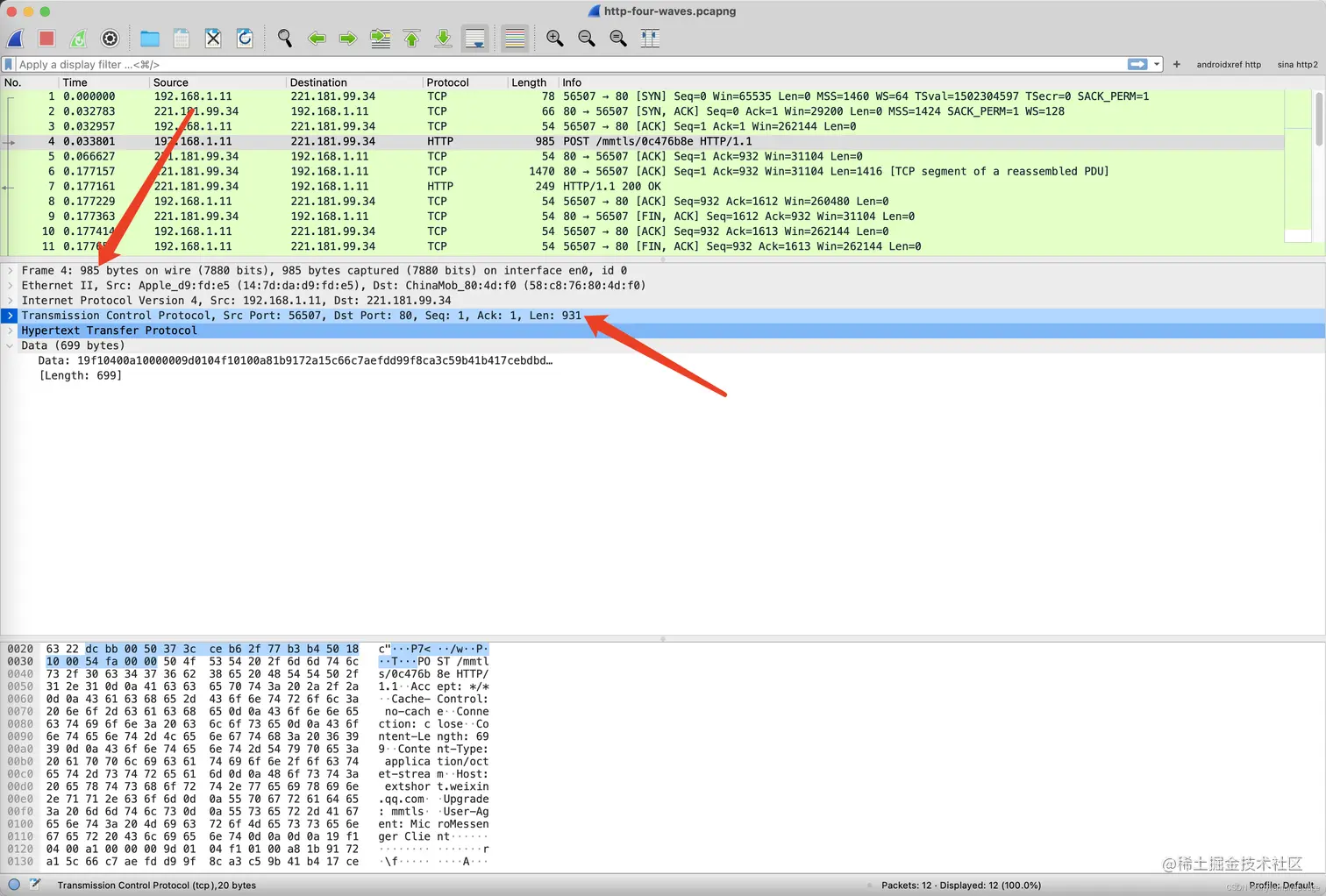Select packet 9 FIN, ACK row
This screenshot has height=896, width=1326.
coord(643,216)
